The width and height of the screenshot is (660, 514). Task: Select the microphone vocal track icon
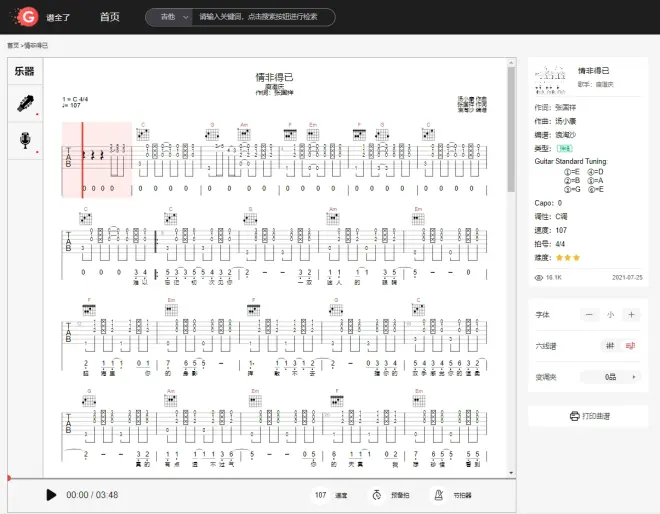(24, 141)
